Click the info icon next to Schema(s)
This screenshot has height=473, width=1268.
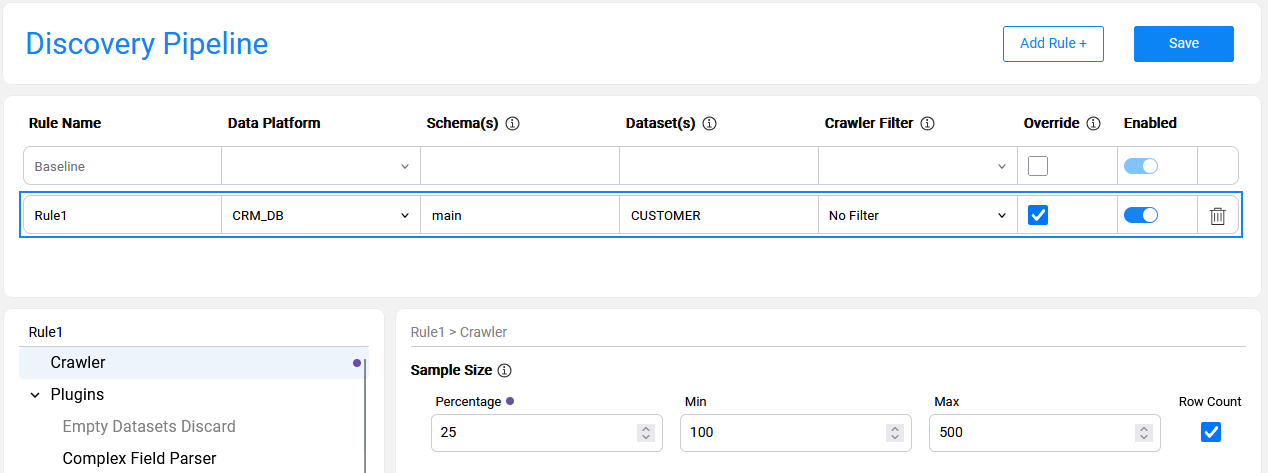(512, 124)
